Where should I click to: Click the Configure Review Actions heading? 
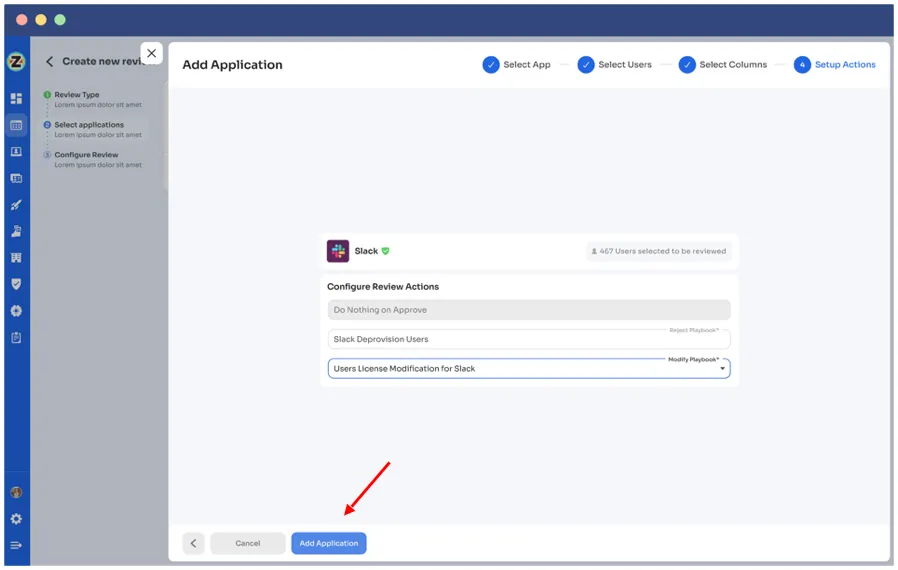(x=383, y=287)
